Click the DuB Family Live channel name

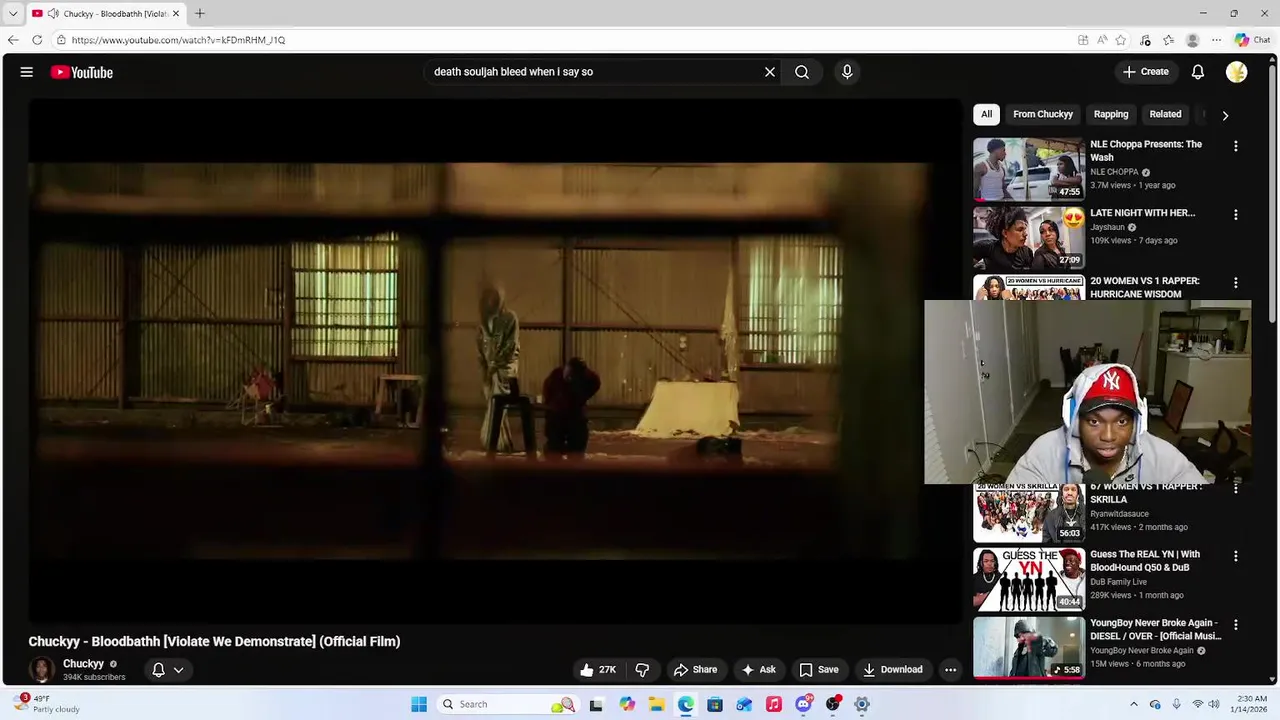(x=1119, y=582)
